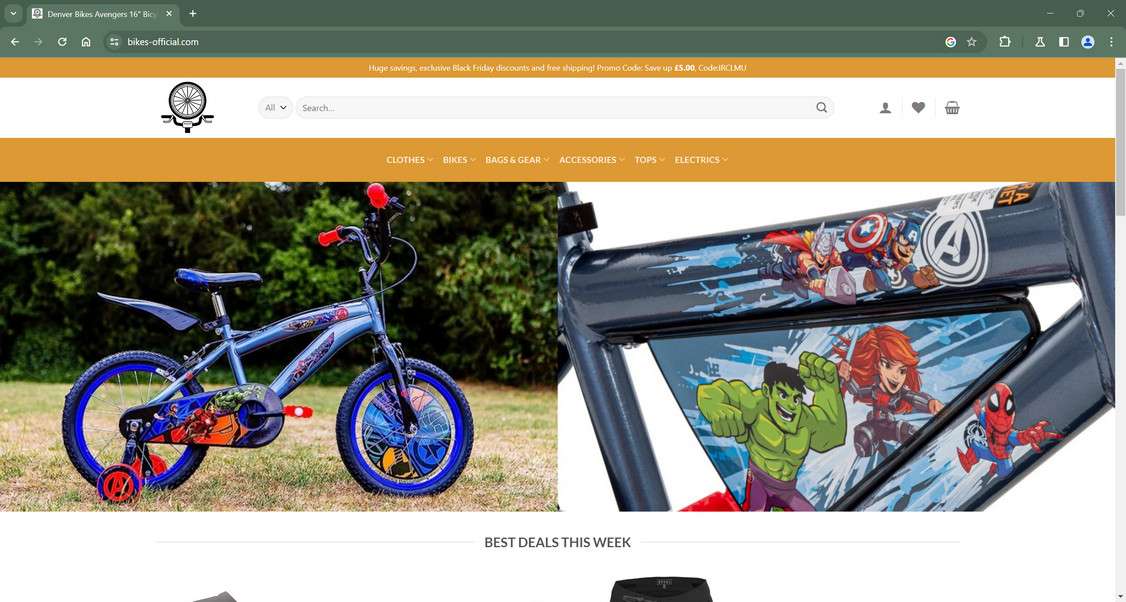The width and height of the screenshot is (1126, 602).
Task: Expand the All category dropdown in search
Action: tap(275, 108)
